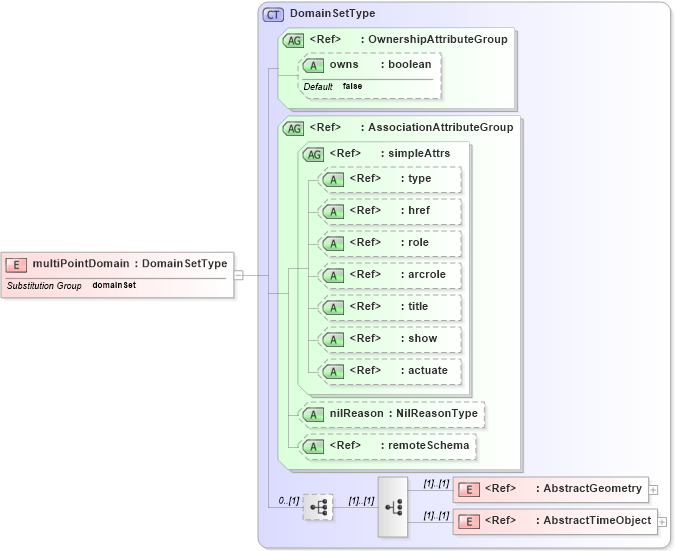Click the A icon of owns attribute
Screen dimensions: 675x551
(313, 65)
